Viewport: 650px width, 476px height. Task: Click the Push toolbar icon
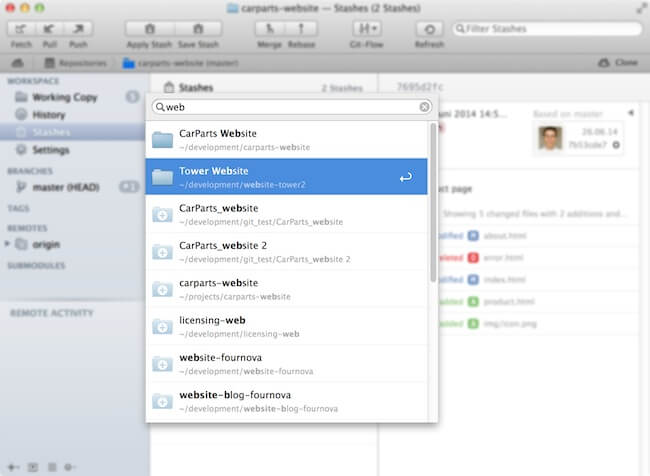(78, 29)
